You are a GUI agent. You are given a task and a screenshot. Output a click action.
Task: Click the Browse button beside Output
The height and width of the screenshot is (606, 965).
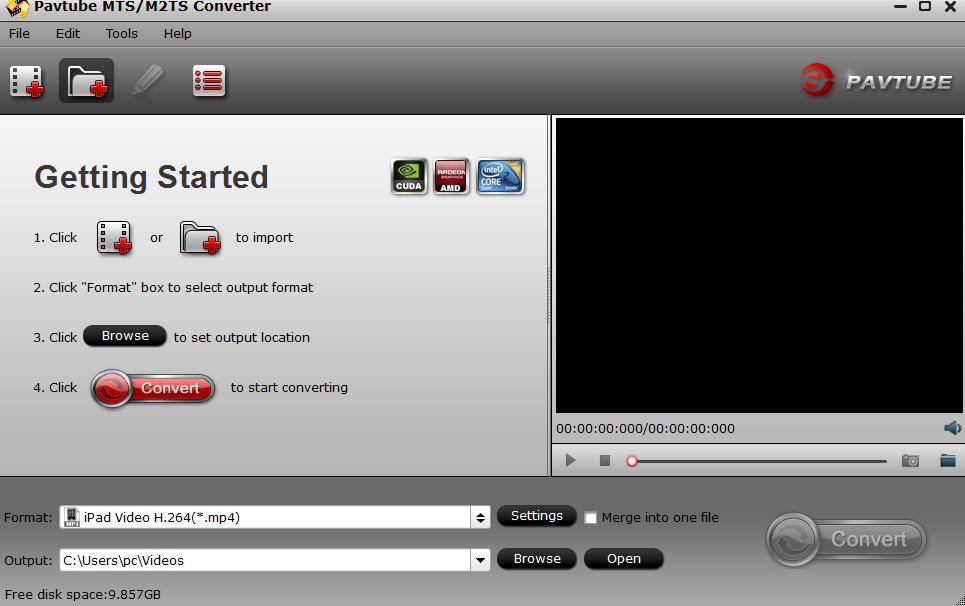[x=537, y=559]
